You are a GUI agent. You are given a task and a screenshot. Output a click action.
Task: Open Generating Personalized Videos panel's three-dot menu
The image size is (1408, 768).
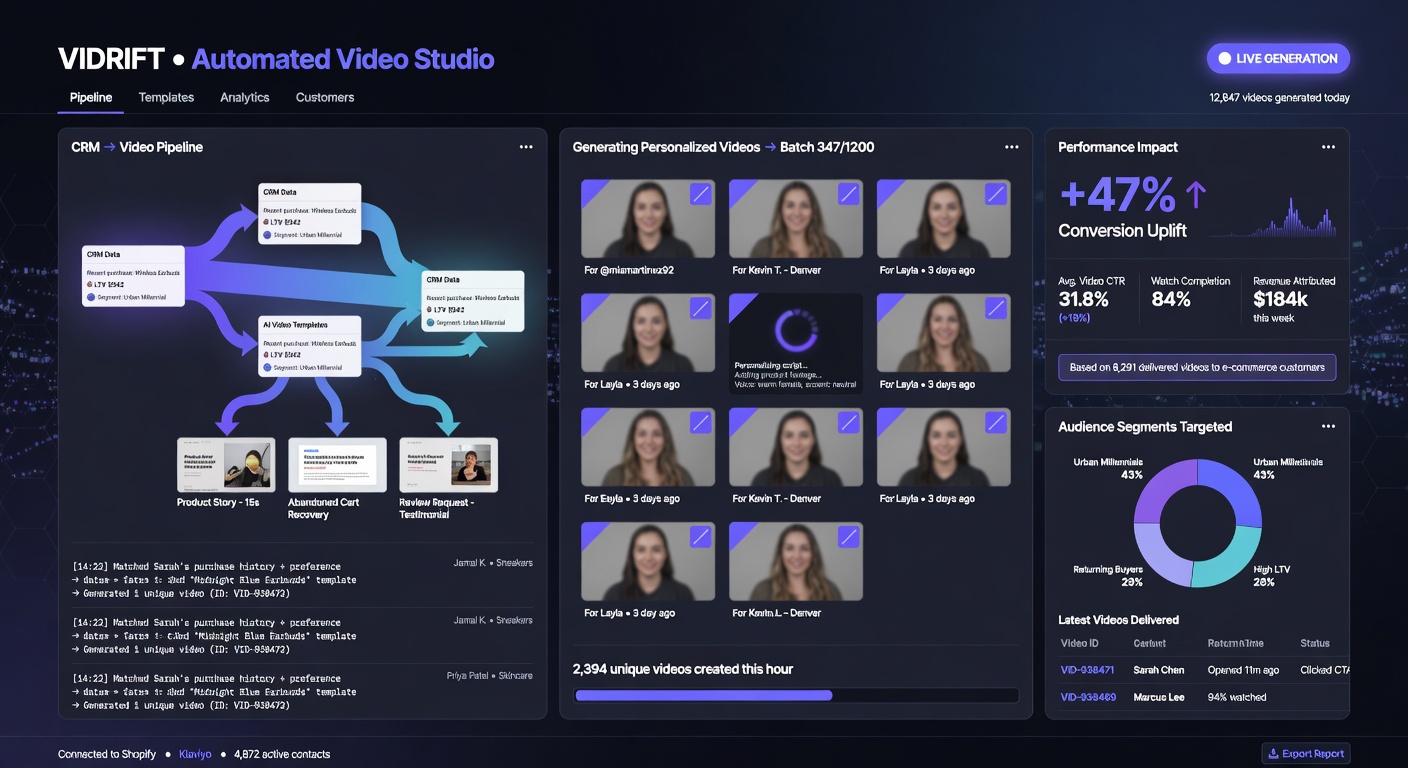pyautogui.click(x=1012, y=147)
